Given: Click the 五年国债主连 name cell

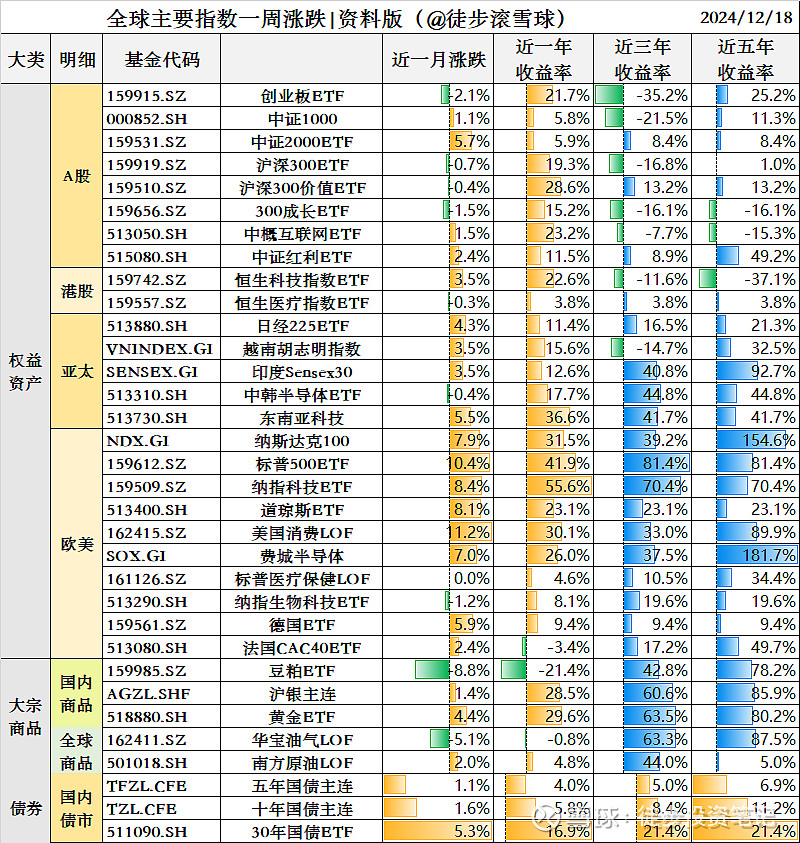Looking at the screenshot, I should point(302,786).
